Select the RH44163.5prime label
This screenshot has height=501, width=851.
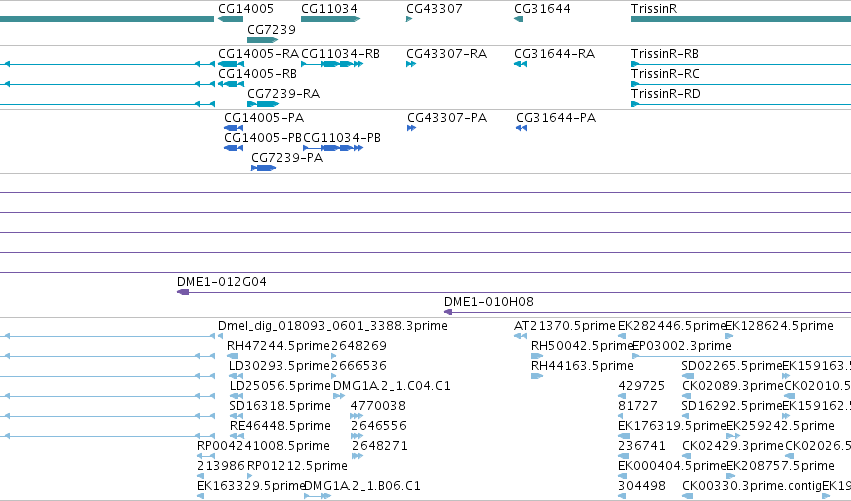click(x=582, y=366)
